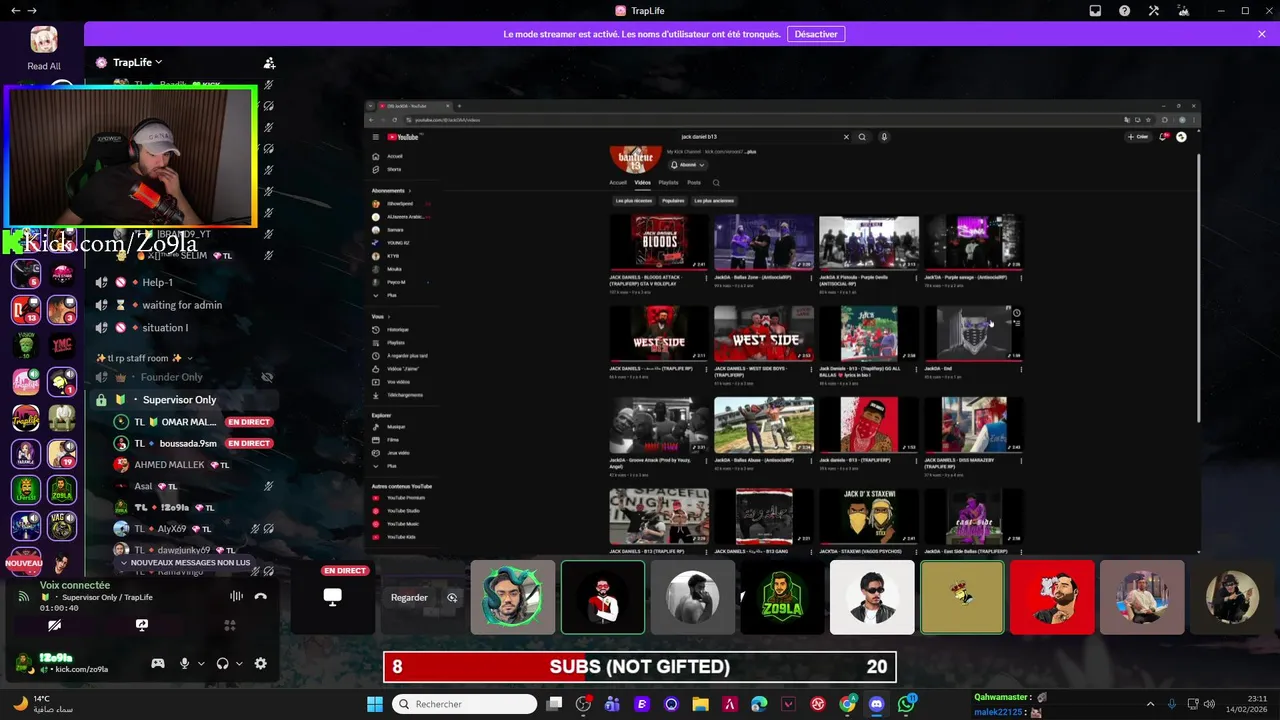
Task: Click user OMAR MAL... in voice list
Action: pyautogui.click(x=189, y=422)
